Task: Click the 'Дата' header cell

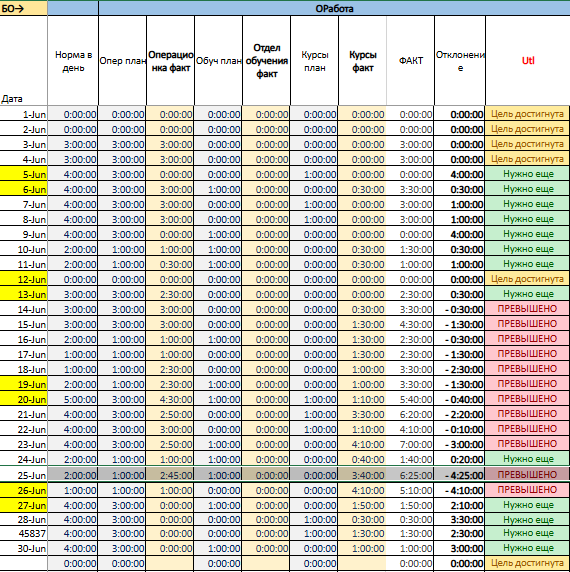Action: (x=24, y=61)
